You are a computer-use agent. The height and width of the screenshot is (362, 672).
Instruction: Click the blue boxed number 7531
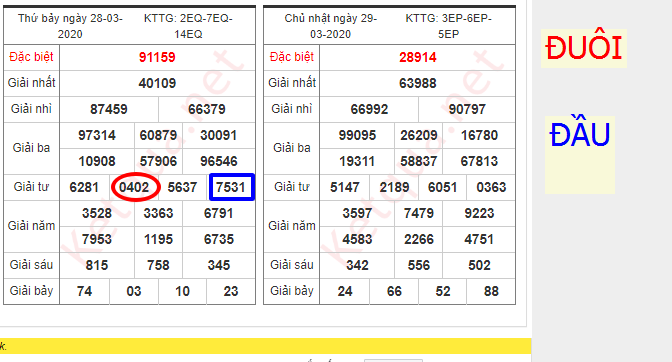[x=231, y=187]
